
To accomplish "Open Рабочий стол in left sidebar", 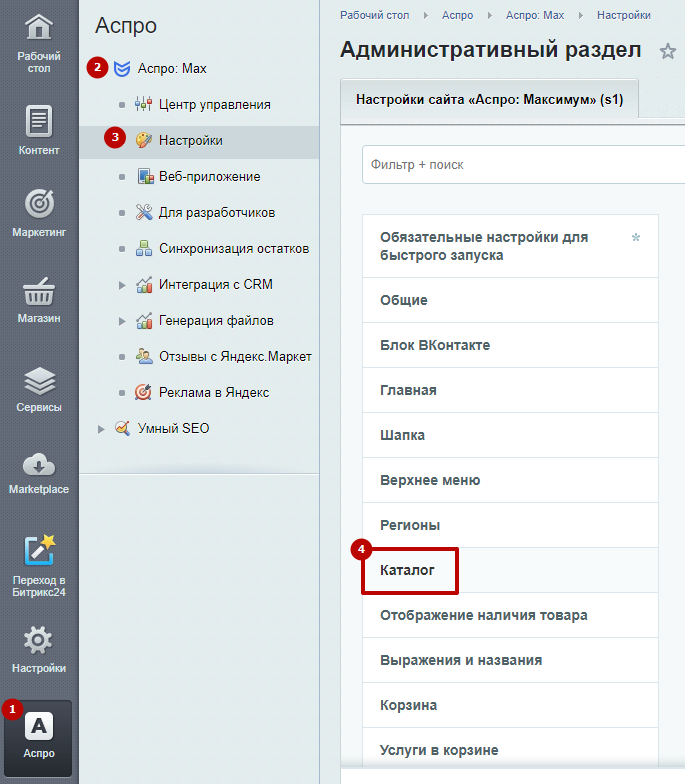I will coord(38,44).
